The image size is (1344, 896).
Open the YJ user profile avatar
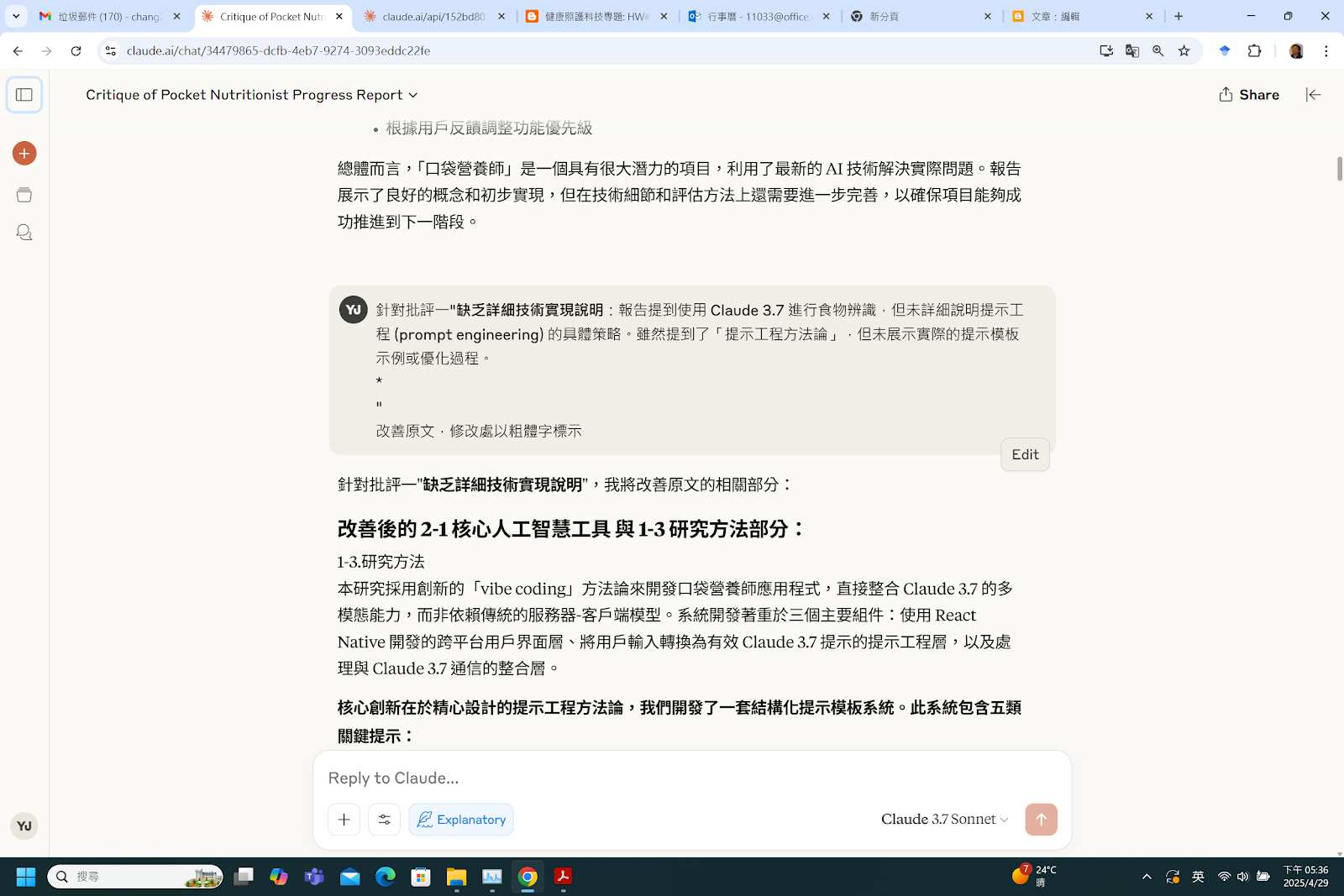(x=24, y=826)
